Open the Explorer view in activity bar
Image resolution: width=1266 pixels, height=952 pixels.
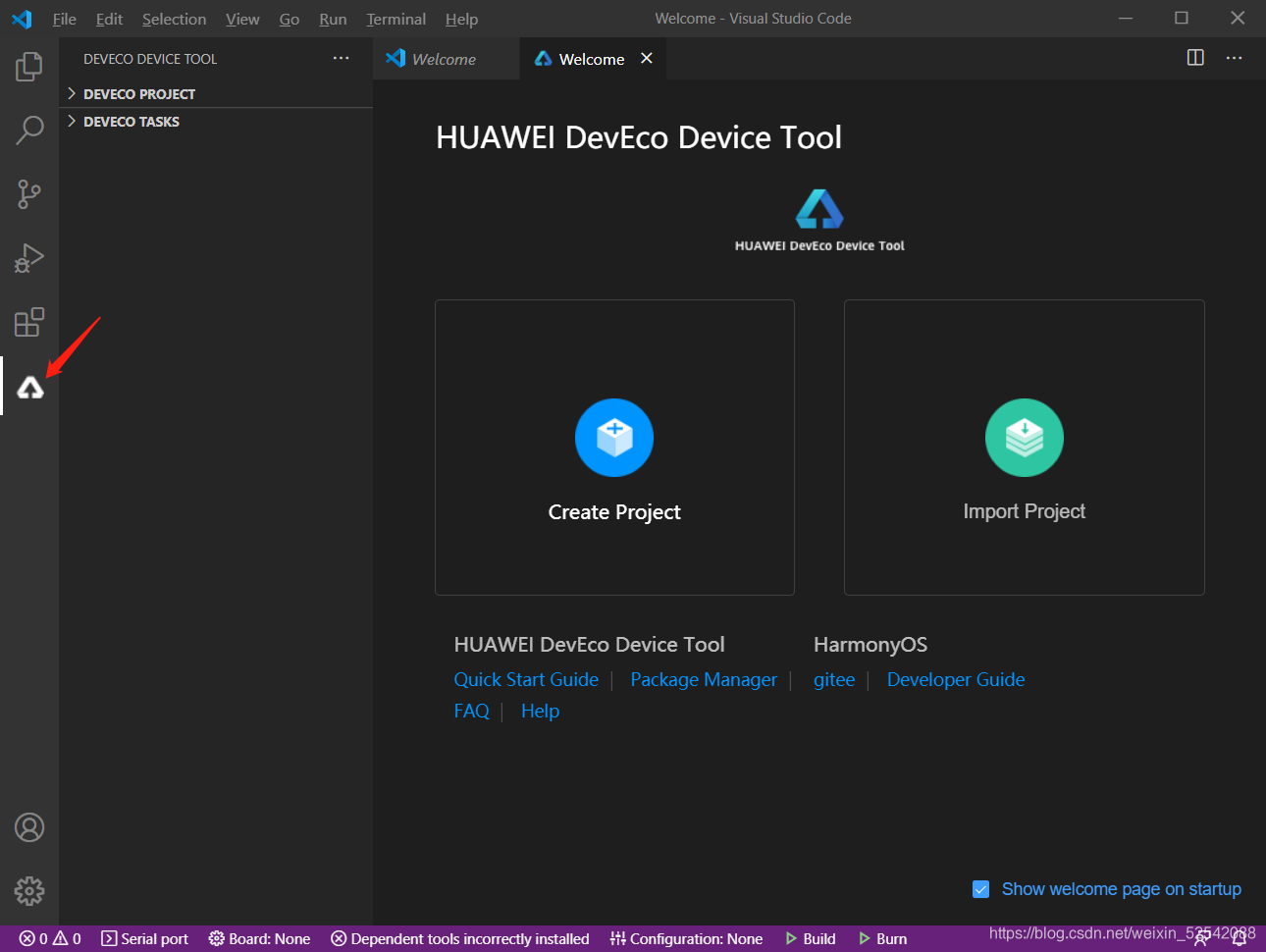click(x=29, y=67)
